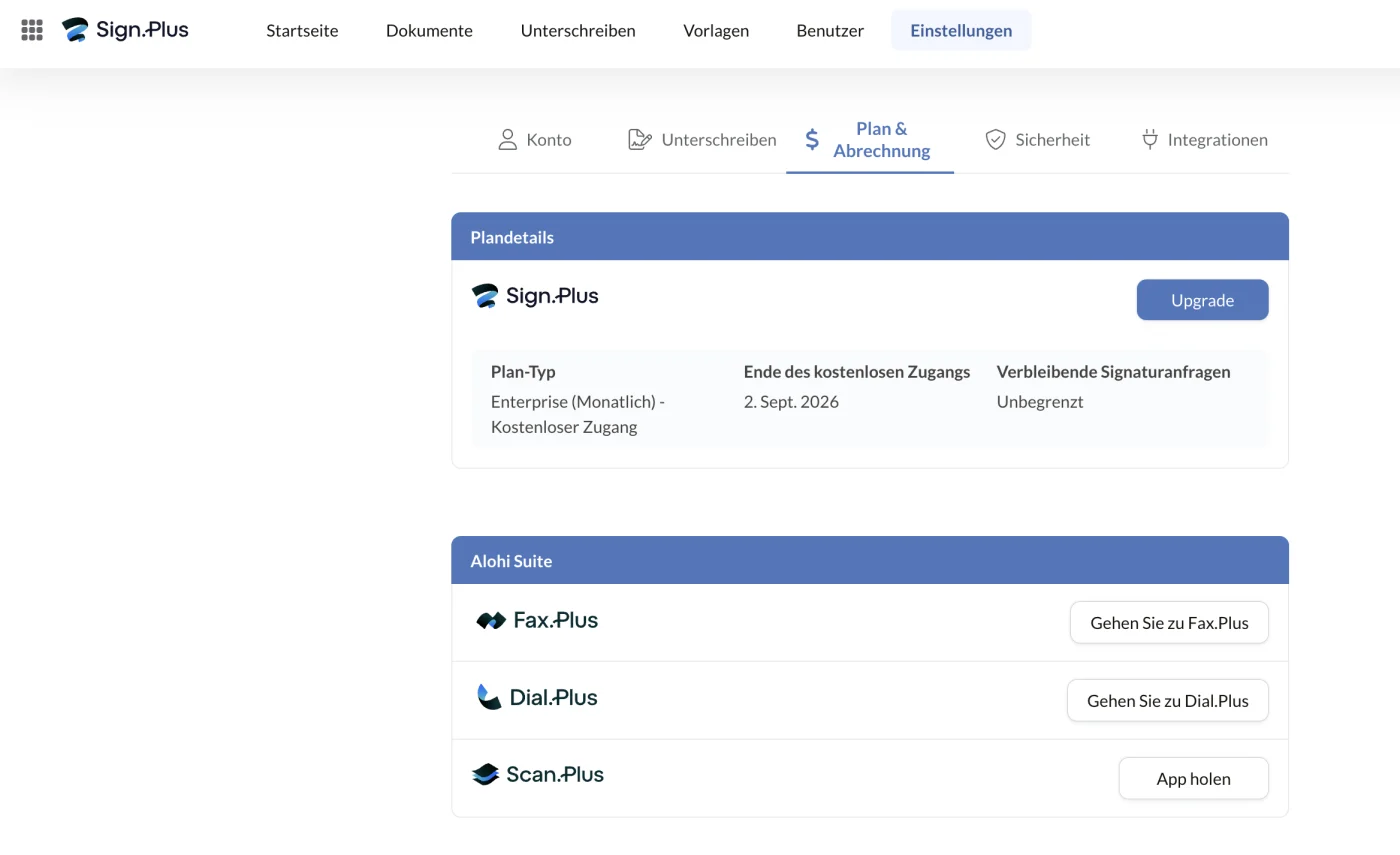
Task: Click the Verbleibende Signaturanfragen label
Action: (x=1113, y=371)
